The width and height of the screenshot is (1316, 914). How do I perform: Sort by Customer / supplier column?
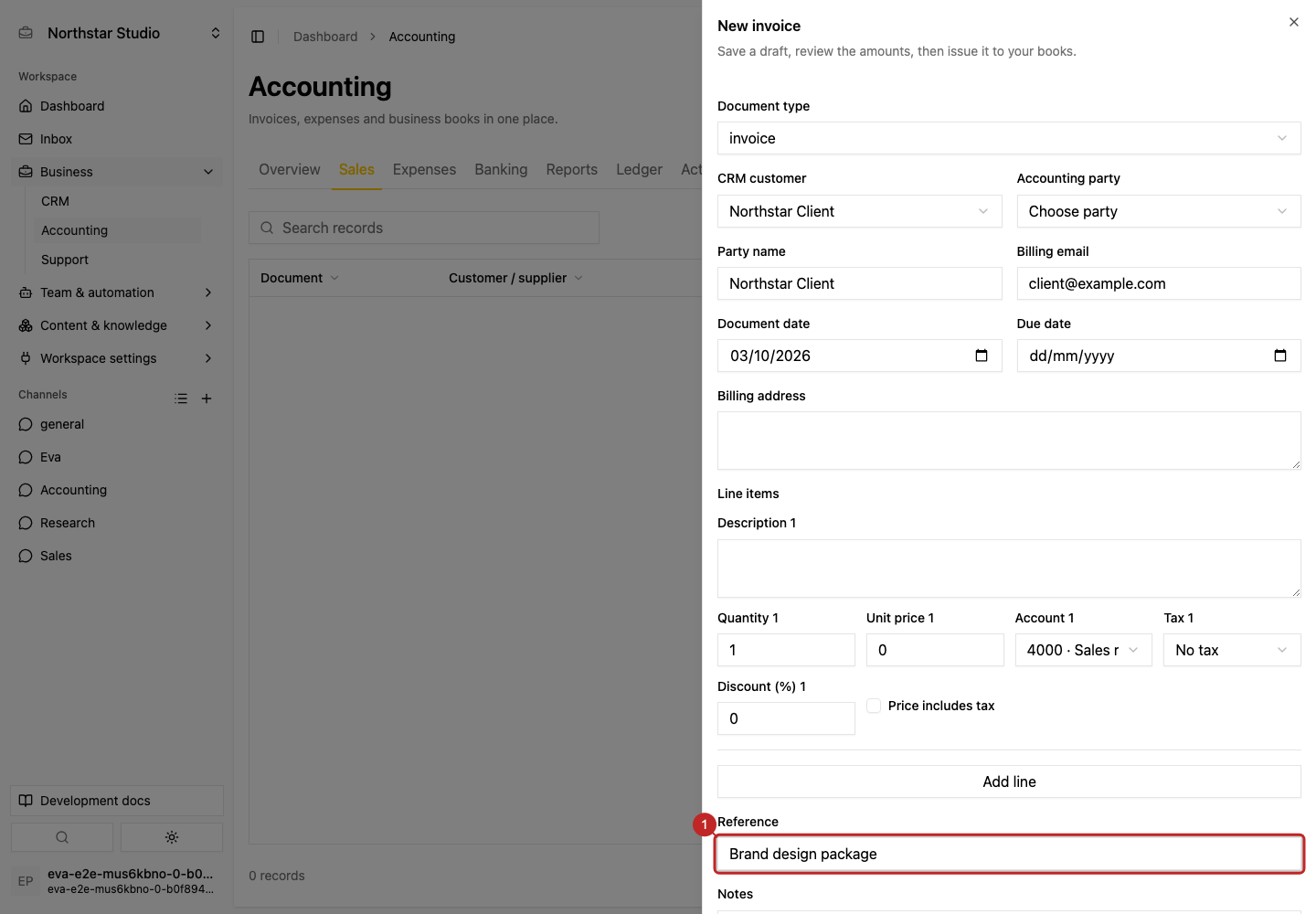pyautogui.click(x=515, y=278)
